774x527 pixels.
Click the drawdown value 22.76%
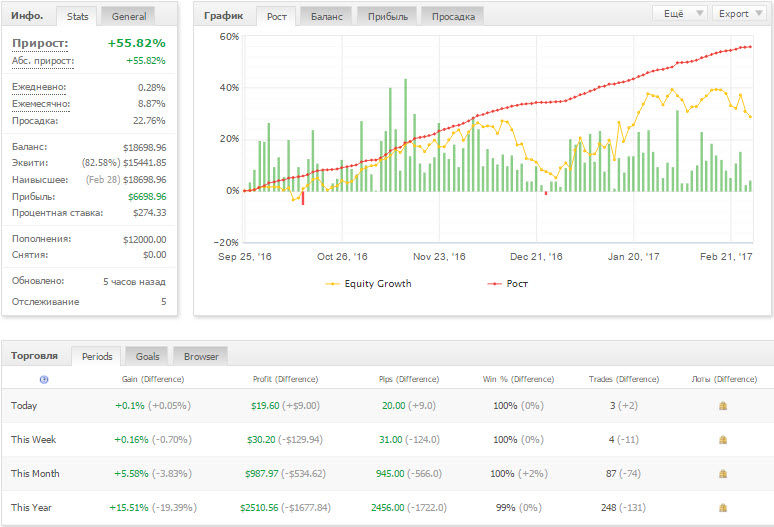pos(149,120)
